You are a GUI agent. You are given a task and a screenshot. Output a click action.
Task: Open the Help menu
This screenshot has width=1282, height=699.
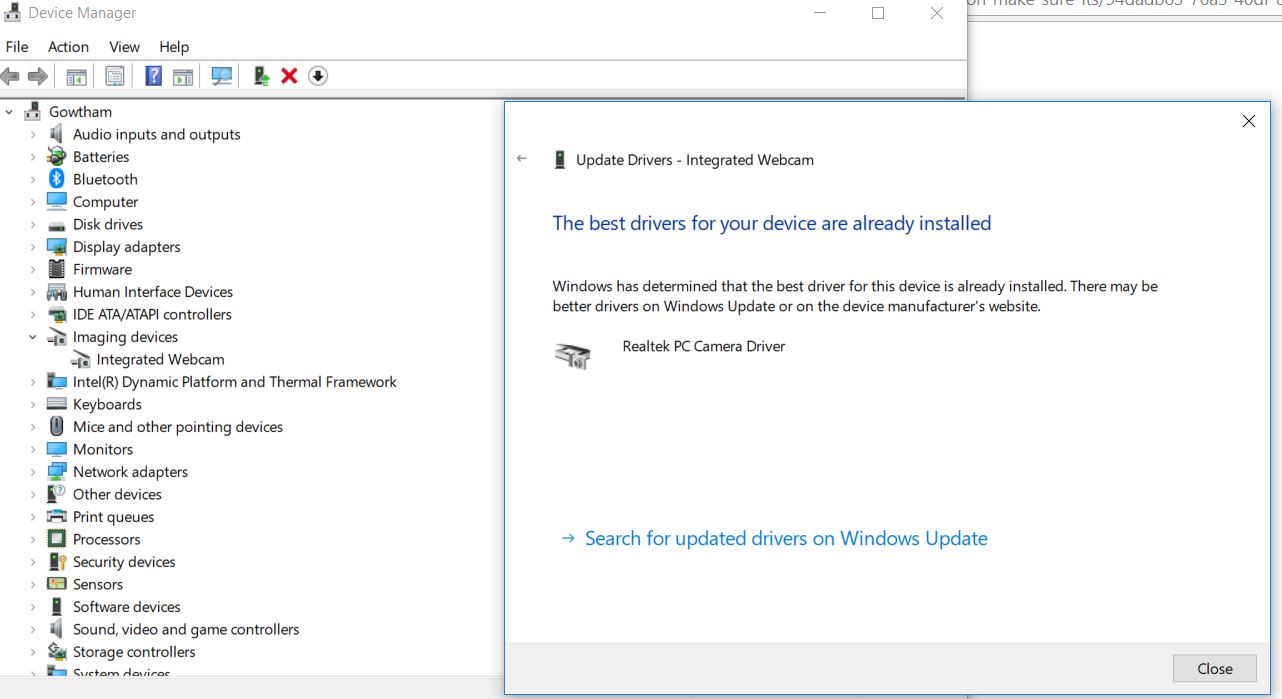point(174,47)
